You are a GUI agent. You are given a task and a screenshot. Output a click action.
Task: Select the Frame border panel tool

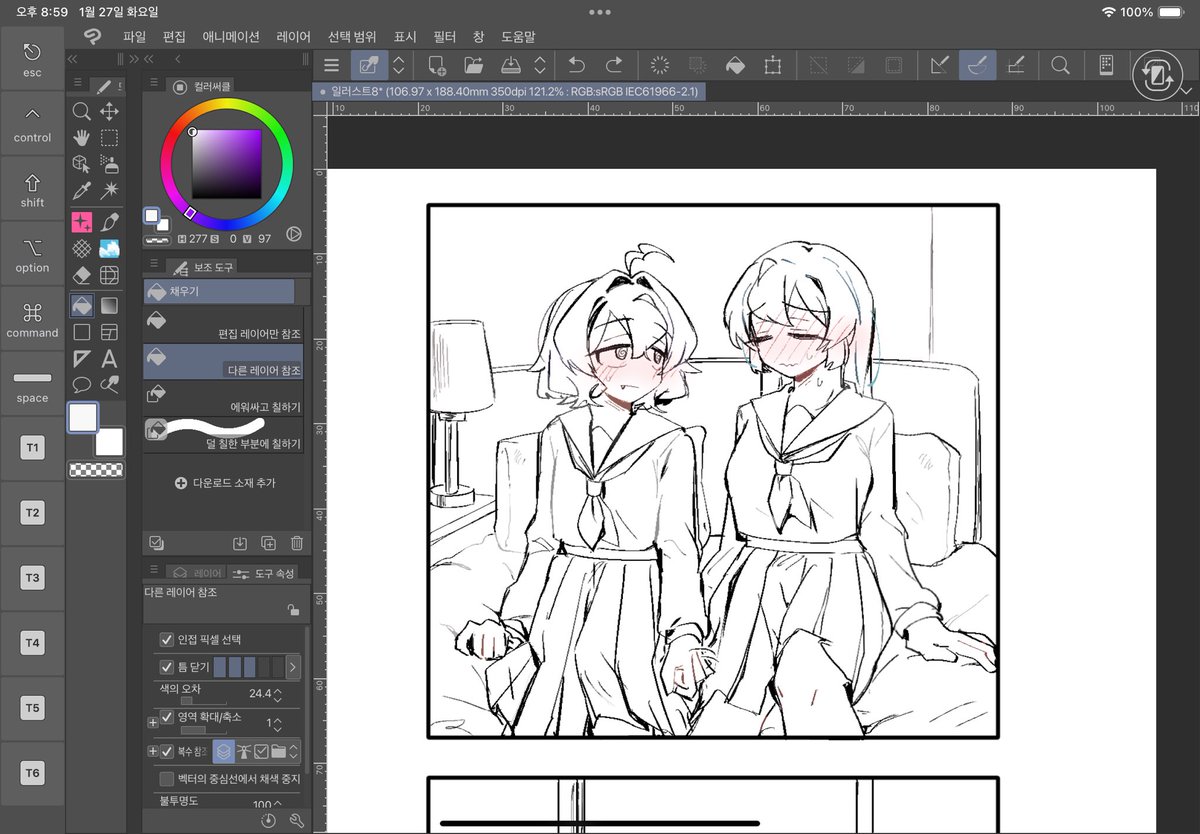[109, 332]
